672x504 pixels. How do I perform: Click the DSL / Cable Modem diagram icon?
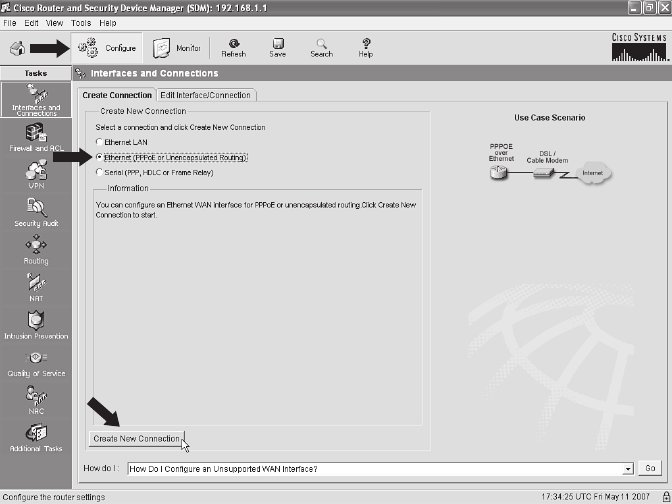click(544, 173)
